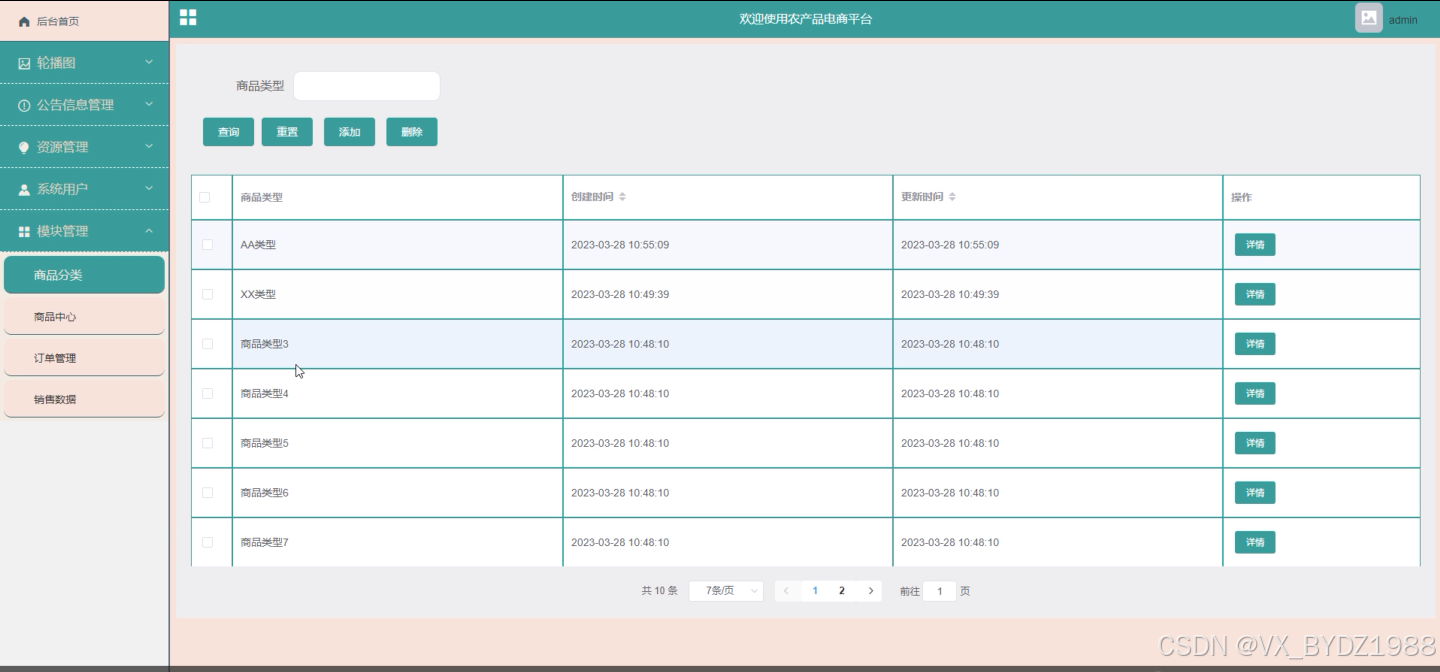Expand the 系统用户 menu chevron
Viewport: 1440px width, 672px height.
149,188
